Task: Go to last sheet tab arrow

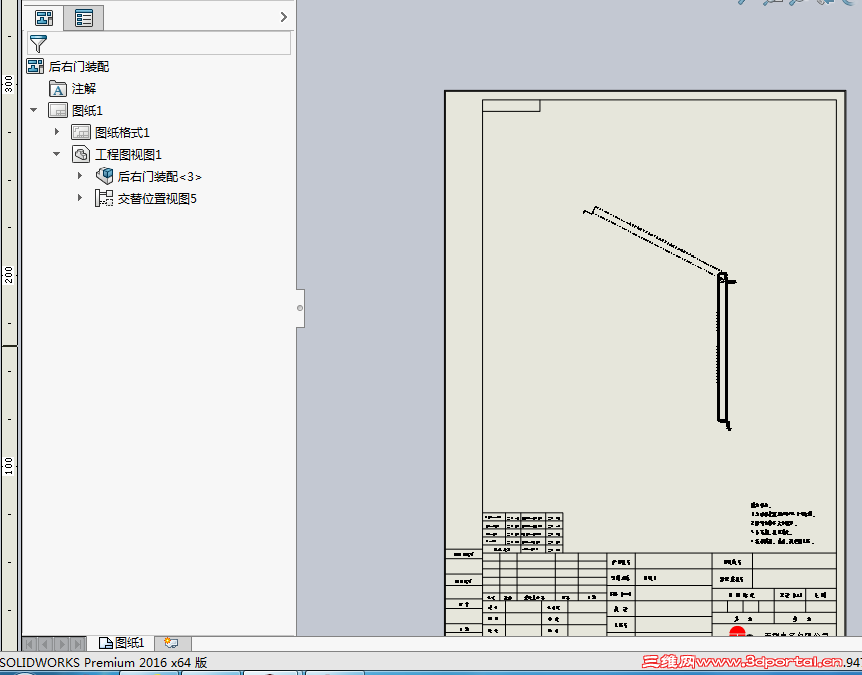Action: coord(79,644)
